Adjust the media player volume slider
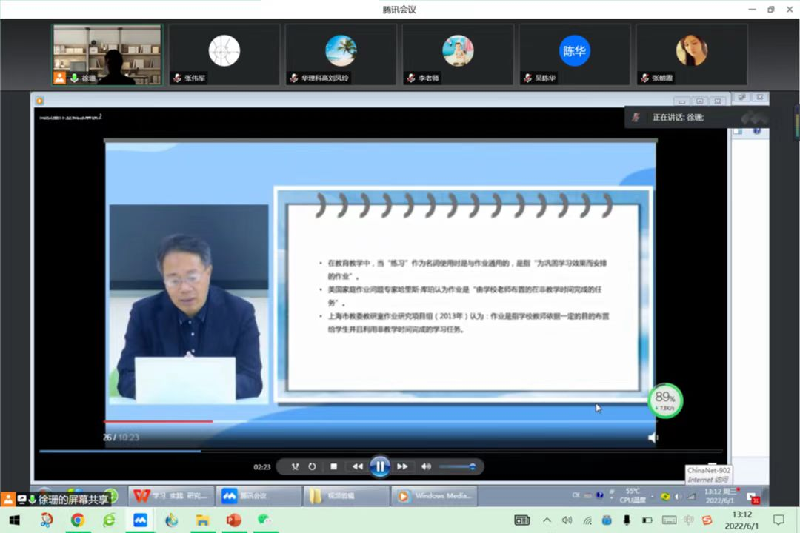Image resolution: width=800 pixels, height=533 pixels. click(457, 466)
